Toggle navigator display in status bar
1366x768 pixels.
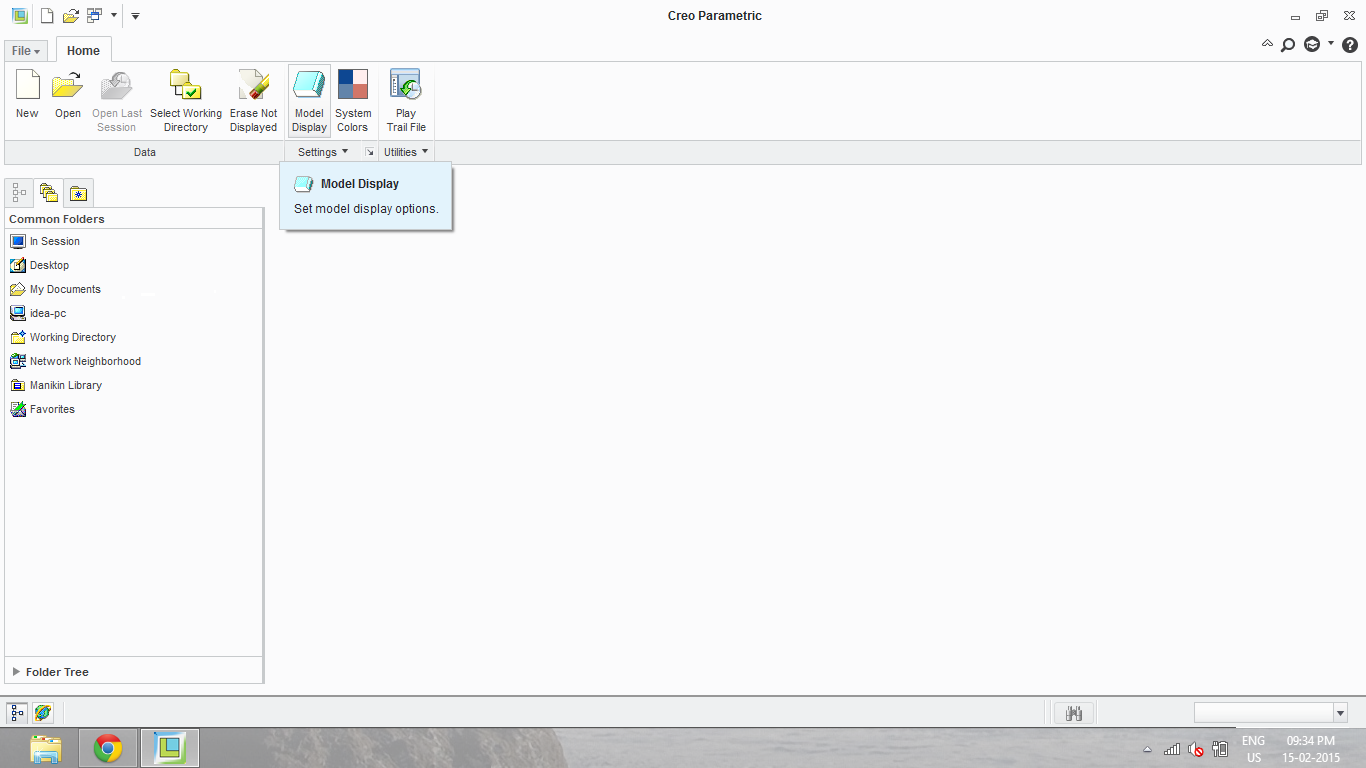coord(18,713)
